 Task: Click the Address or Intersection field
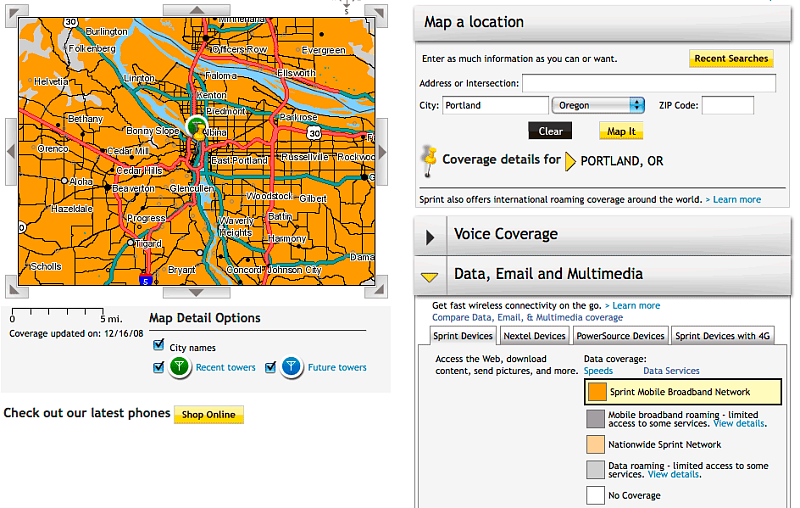649,83
